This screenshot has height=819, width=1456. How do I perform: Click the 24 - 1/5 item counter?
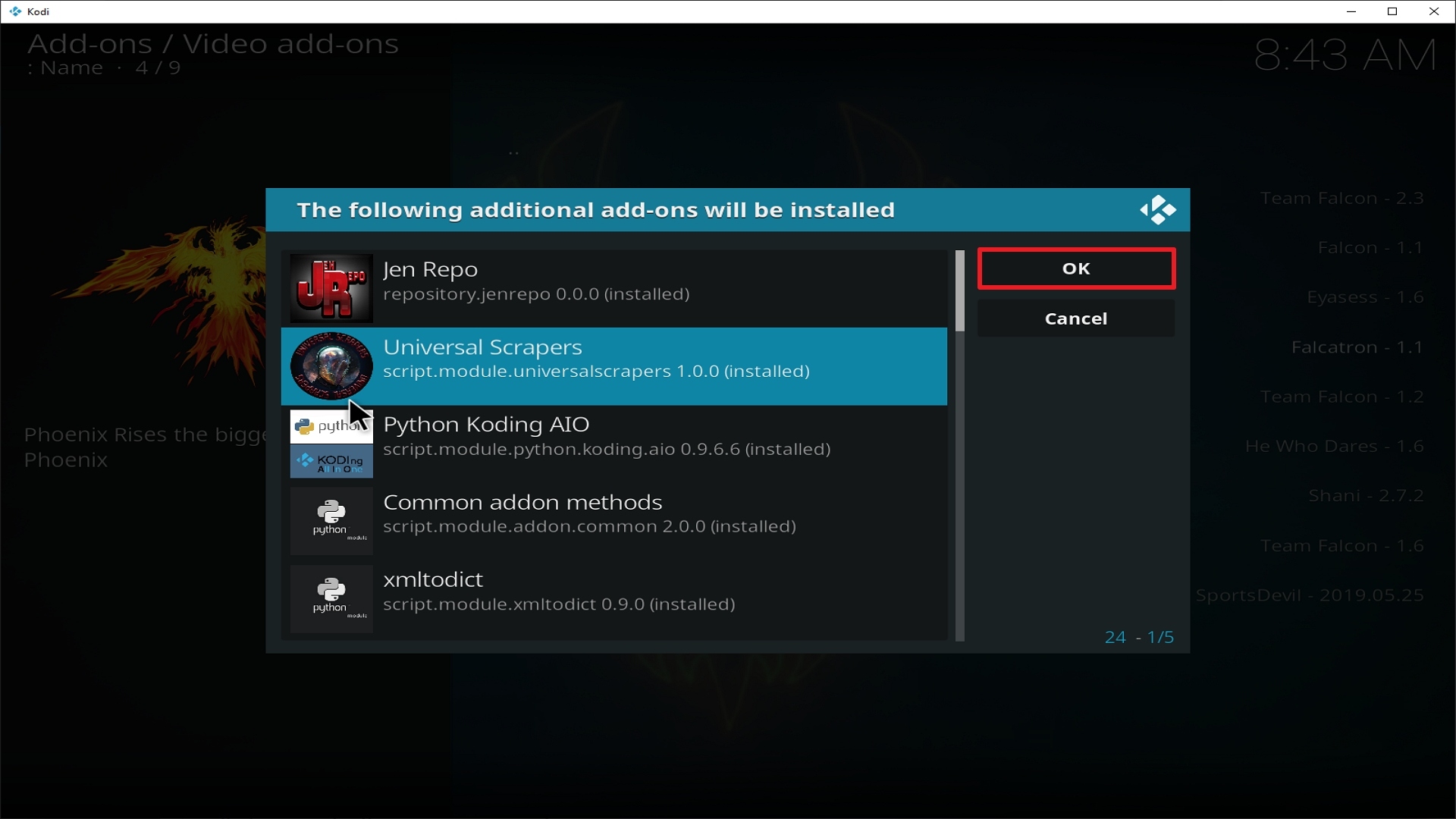[1139, 637]
